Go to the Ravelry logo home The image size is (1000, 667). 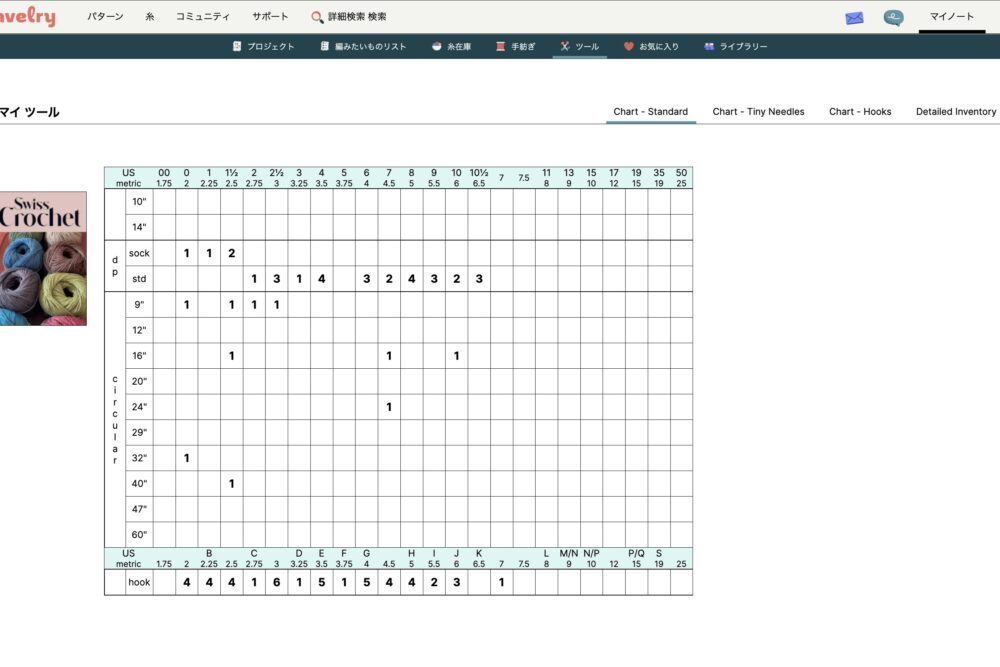coord(27,17)
